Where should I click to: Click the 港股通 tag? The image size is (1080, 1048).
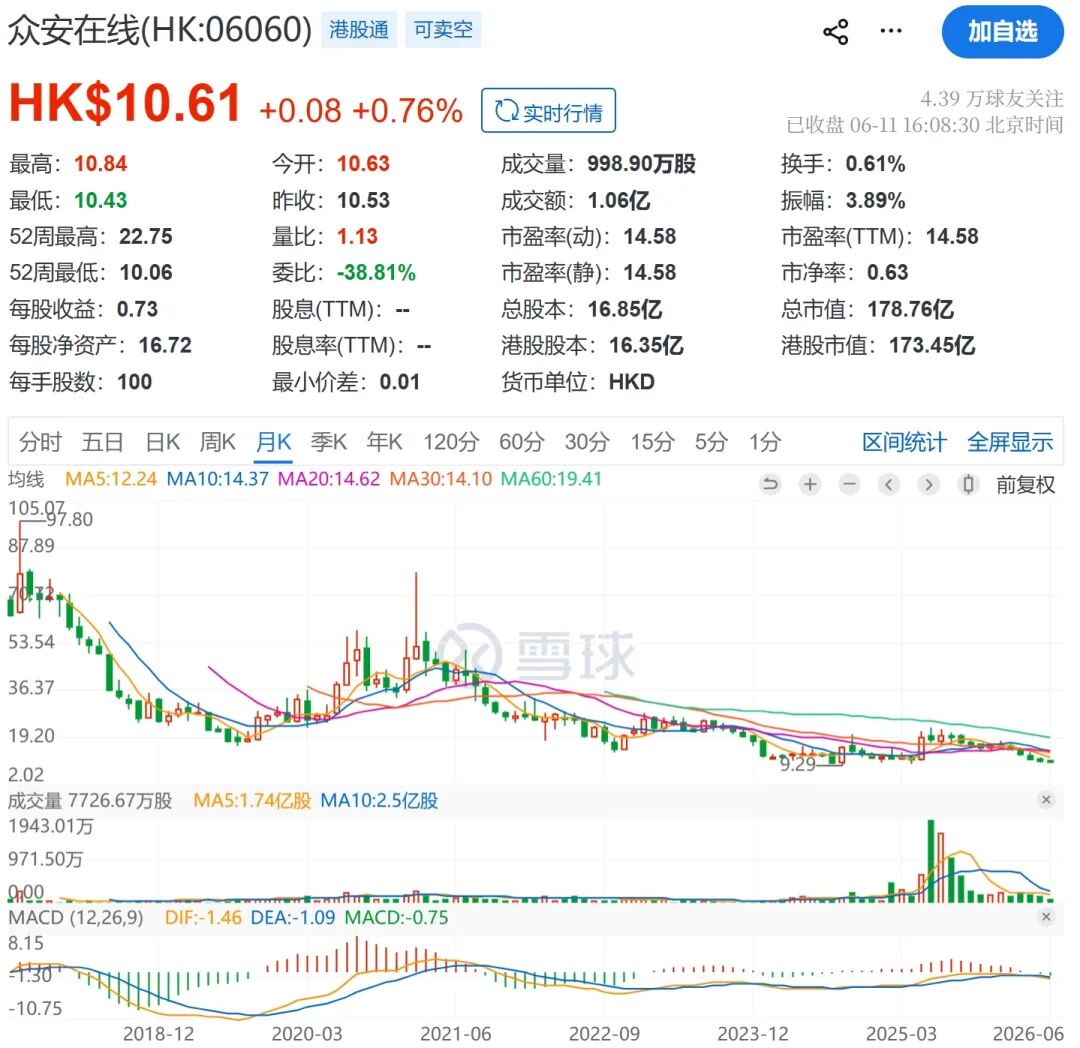pyautogui.click(x=359, y=30)
